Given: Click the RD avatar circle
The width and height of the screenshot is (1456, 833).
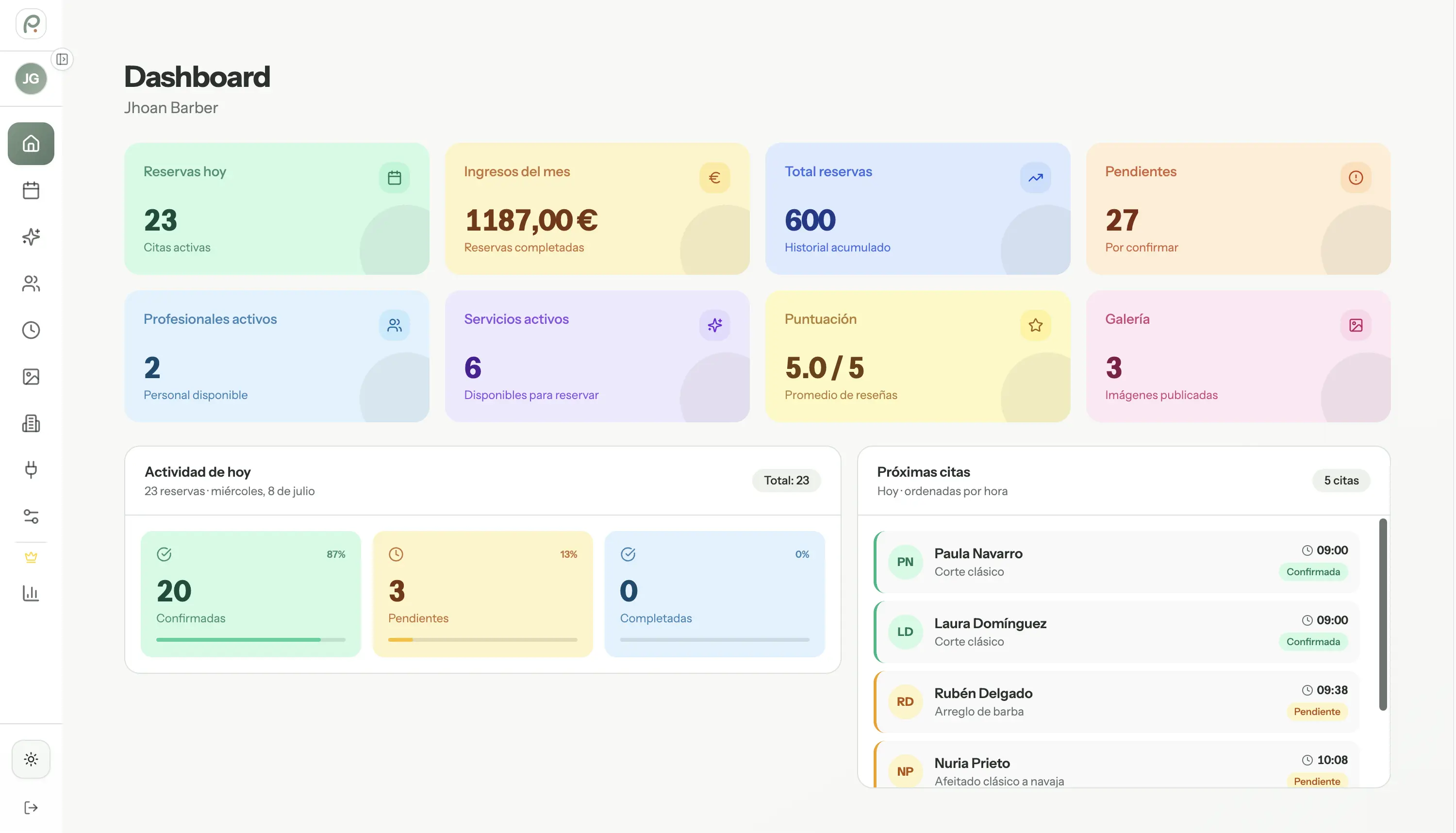Looking at the screenshot, I should (905, 702).
